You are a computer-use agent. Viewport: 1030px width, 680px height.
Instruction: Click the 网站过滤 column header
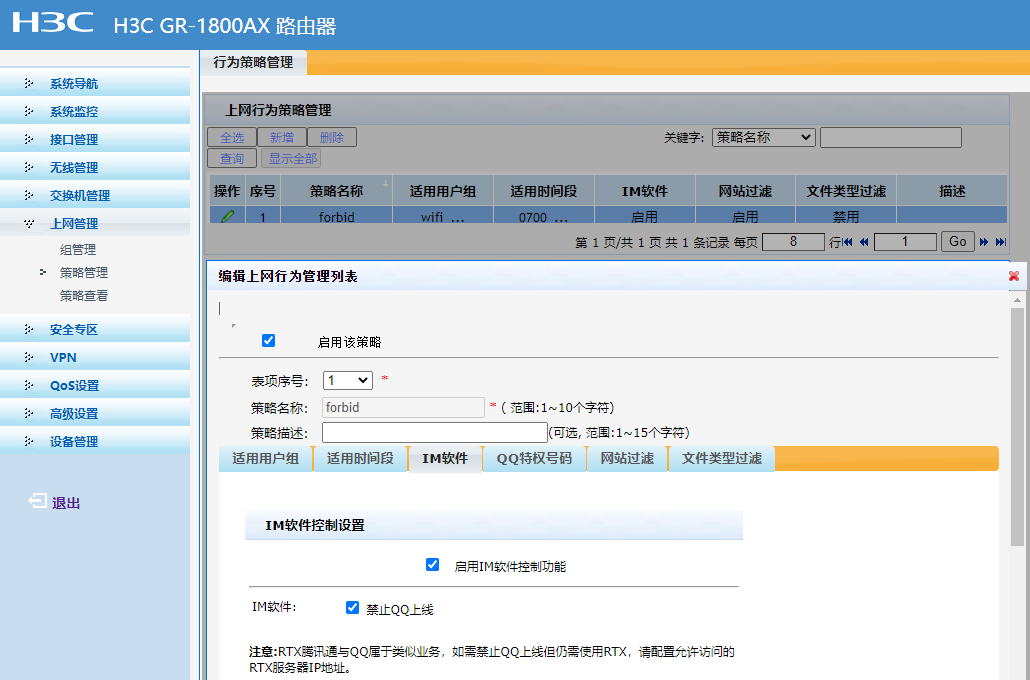click(745, 191)
